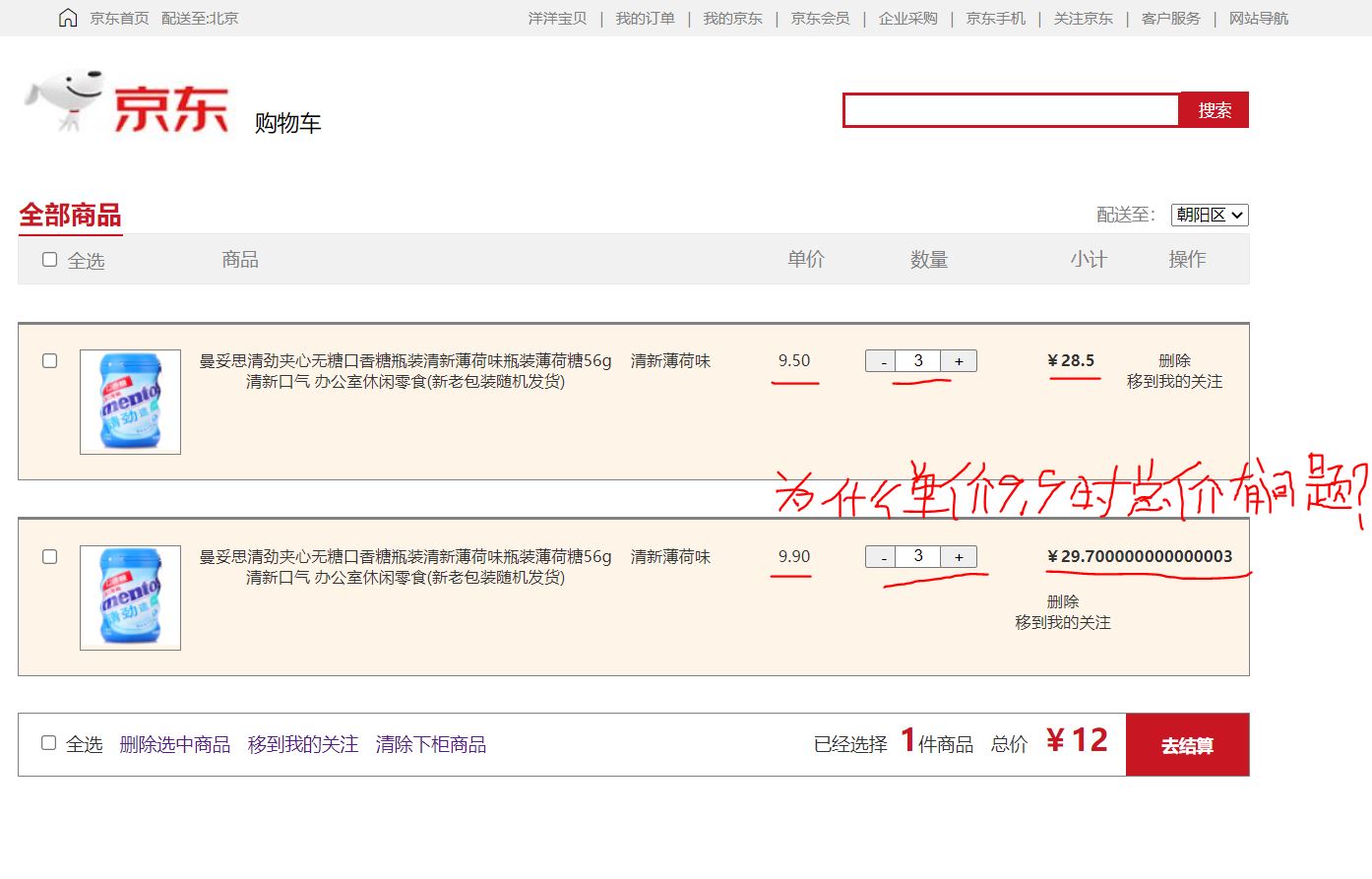Image resolution: width=1372 pixels, height=879 pixels.
Task: Open 洋洋宝贝 account link
Action: pos(557,18)
